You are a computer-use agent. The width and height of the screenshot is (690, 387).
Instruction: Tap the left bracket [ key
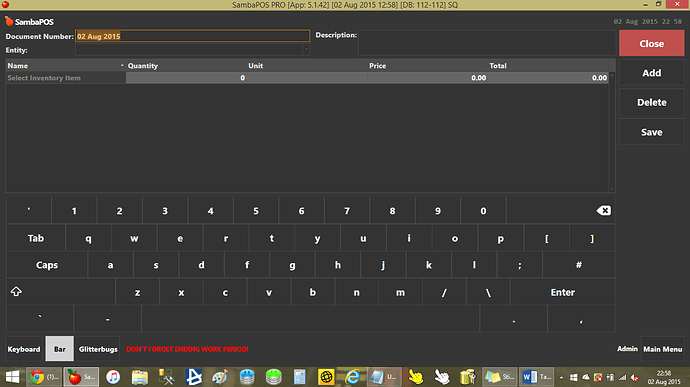[547, 238]
